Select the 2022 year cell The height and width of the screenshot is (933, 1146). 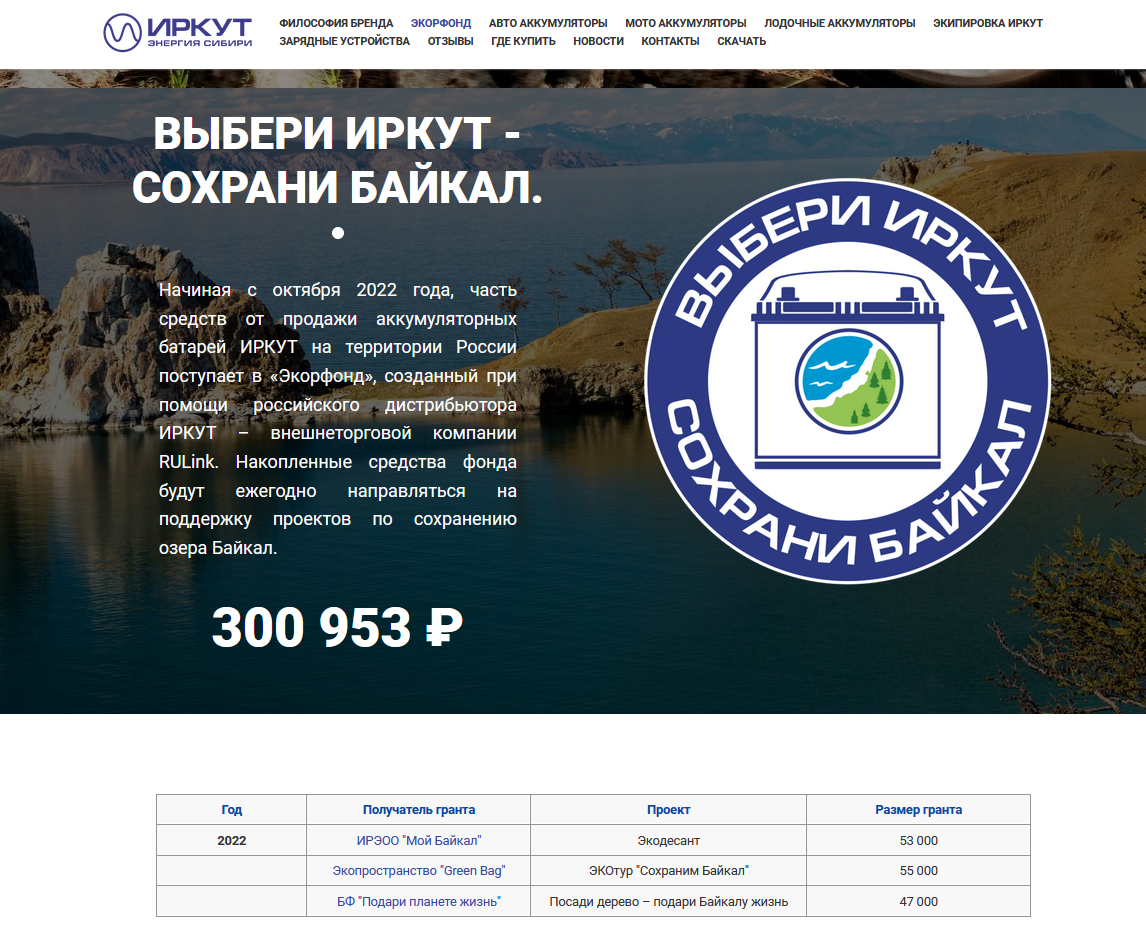tap(232, 841)
